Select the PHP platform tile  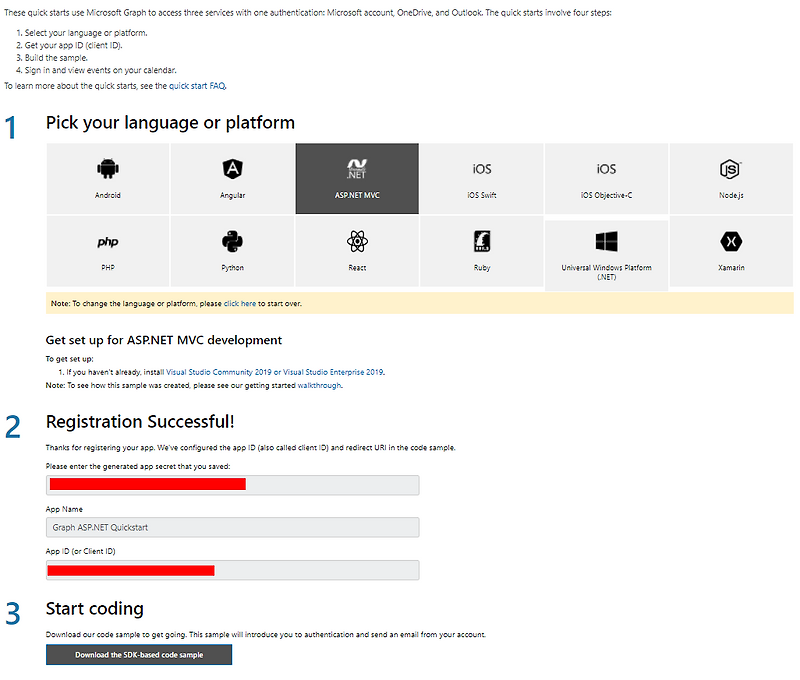(x=107, y=250)
